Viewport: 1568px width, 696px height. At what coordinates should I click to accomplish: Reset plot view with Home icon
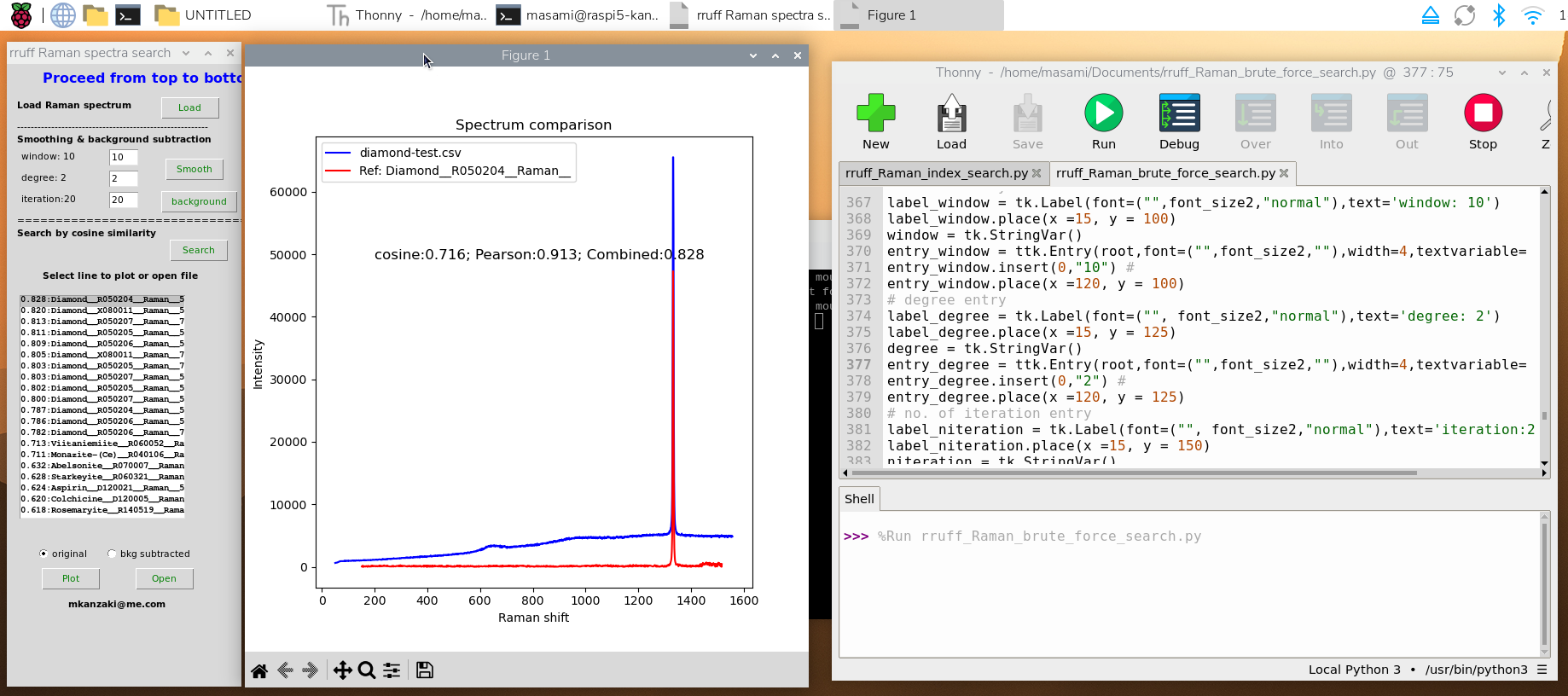[x=259, y=670]
